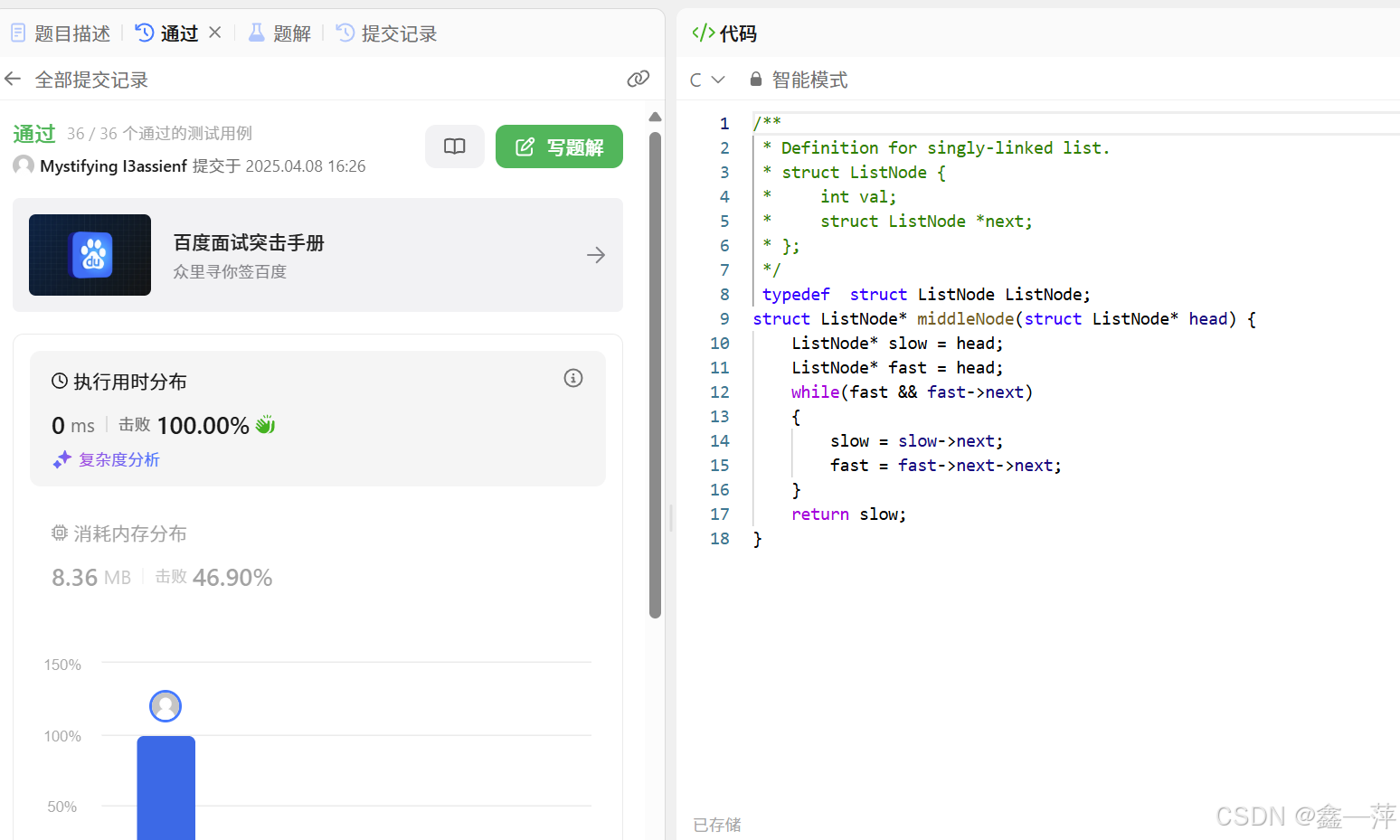This screenshot has width=1400, height=840.
Task: Click the open-book notes button
Action: click(455, 146)
